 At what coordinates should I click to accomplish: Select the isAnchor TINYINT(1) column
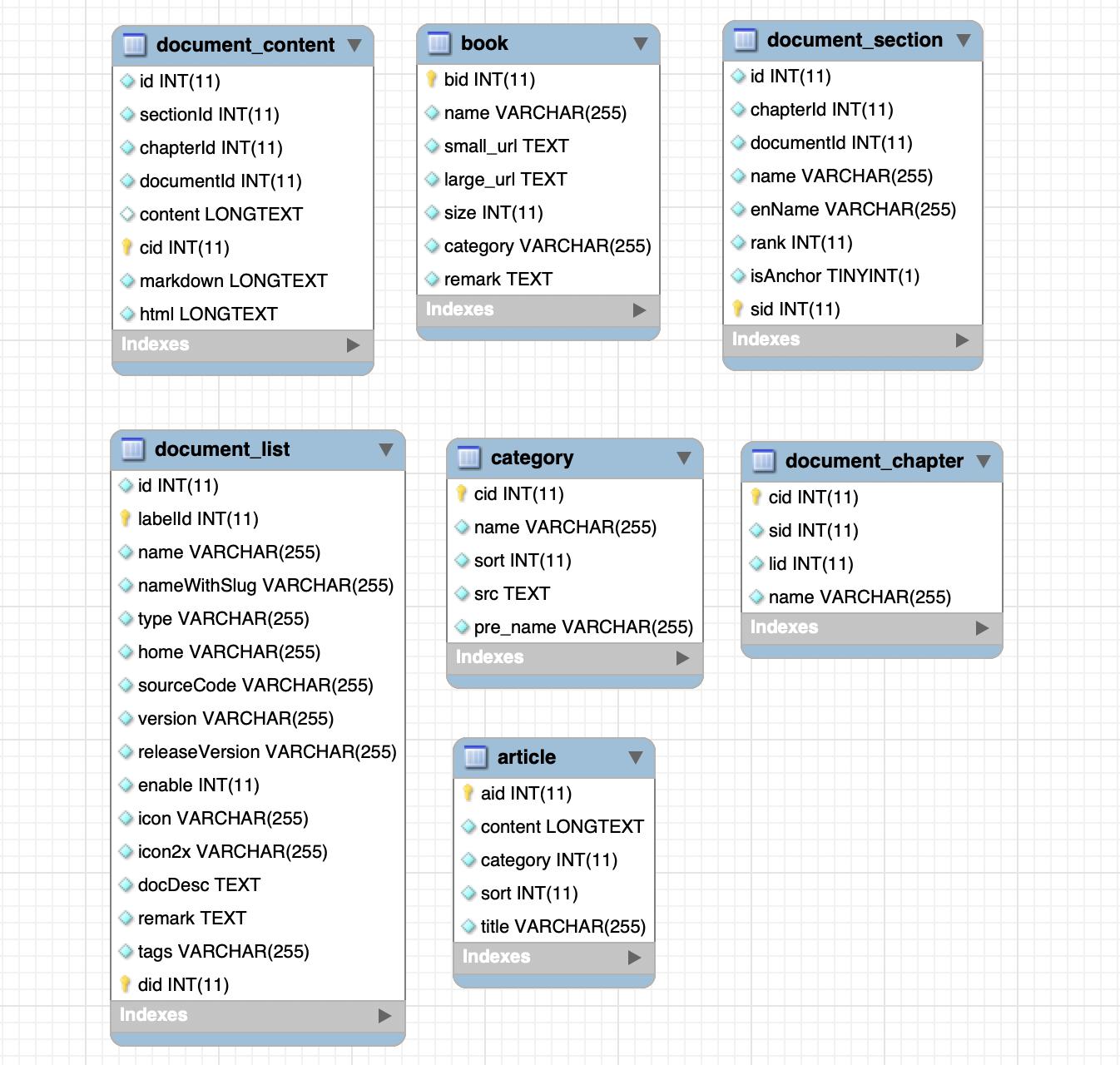tap(853, 276)
